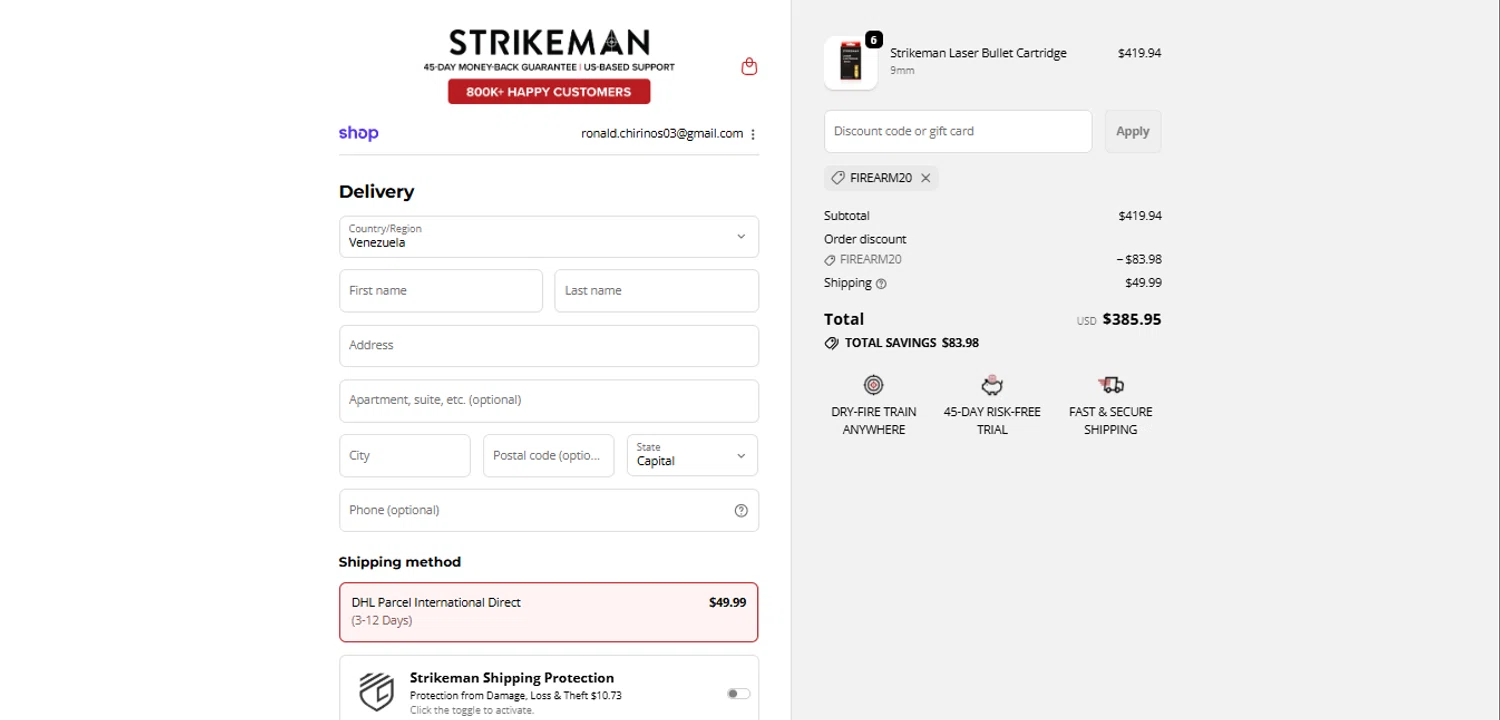The height and width of the screenshot is (720, 1500).
Task: Click the 800K+ Happy Customers banner
Action: [x=549, y=92]
